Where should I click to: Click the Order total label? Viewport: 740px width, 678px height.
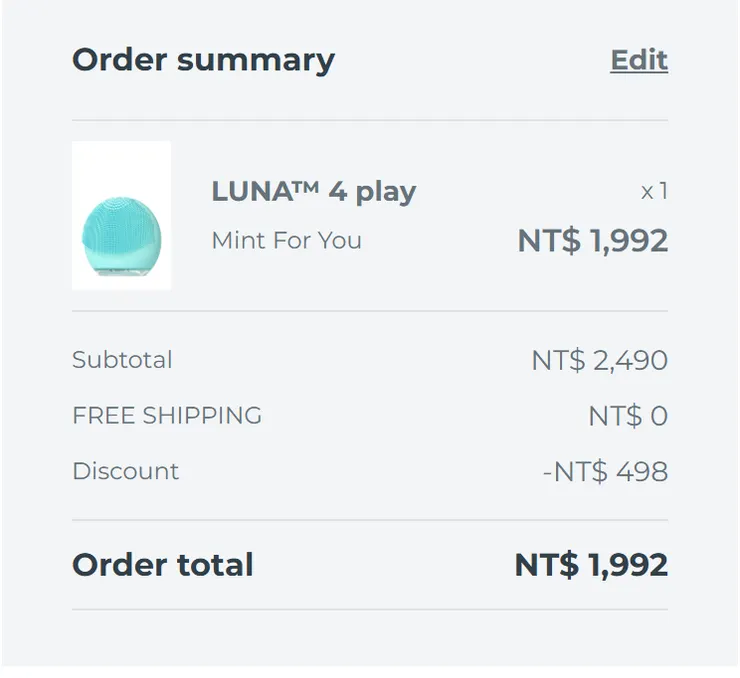(x=162, y=565)
